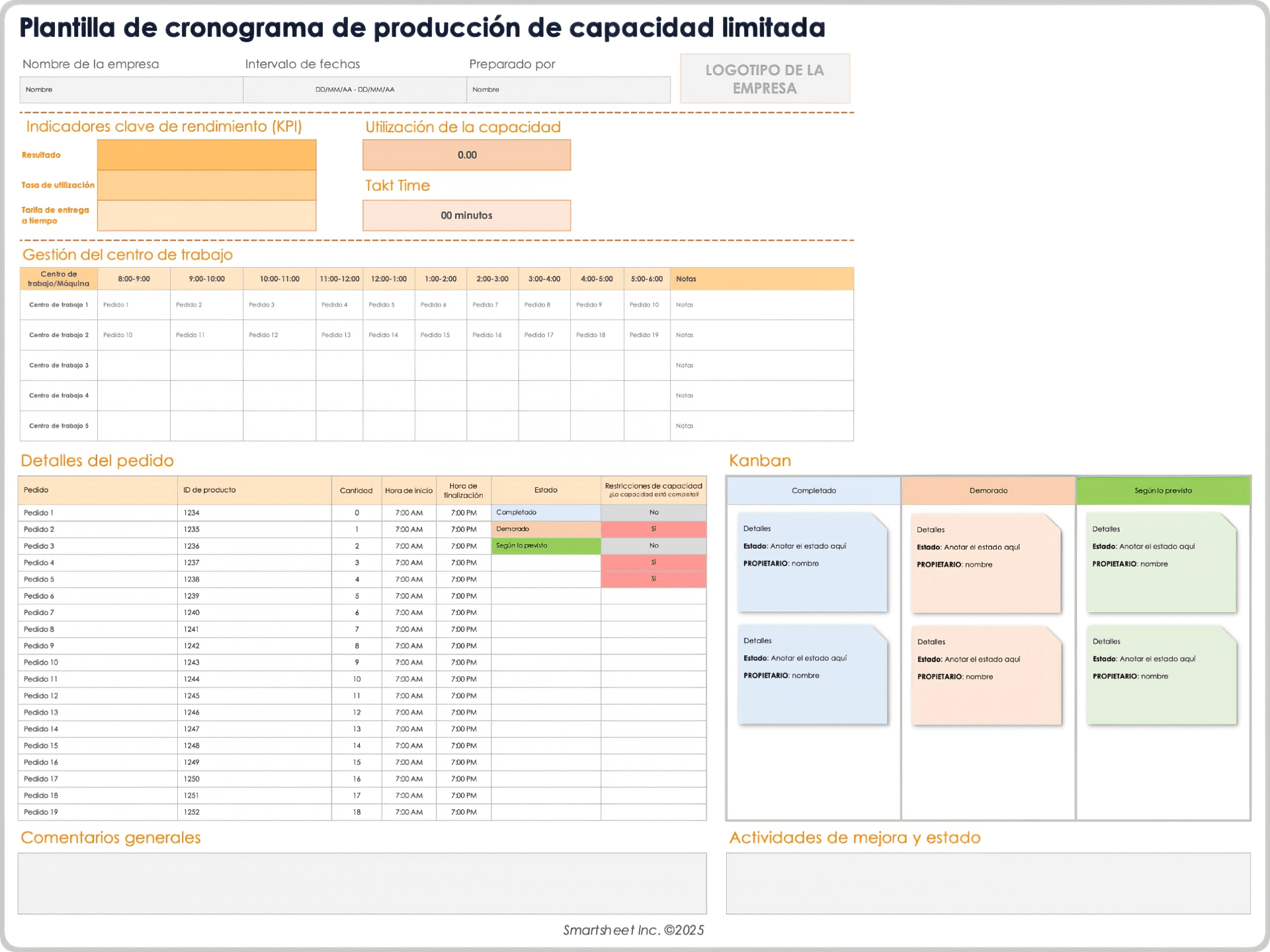
Task: Click the red Sí capacity cell for Pedido 2
Action: (654, 529)
